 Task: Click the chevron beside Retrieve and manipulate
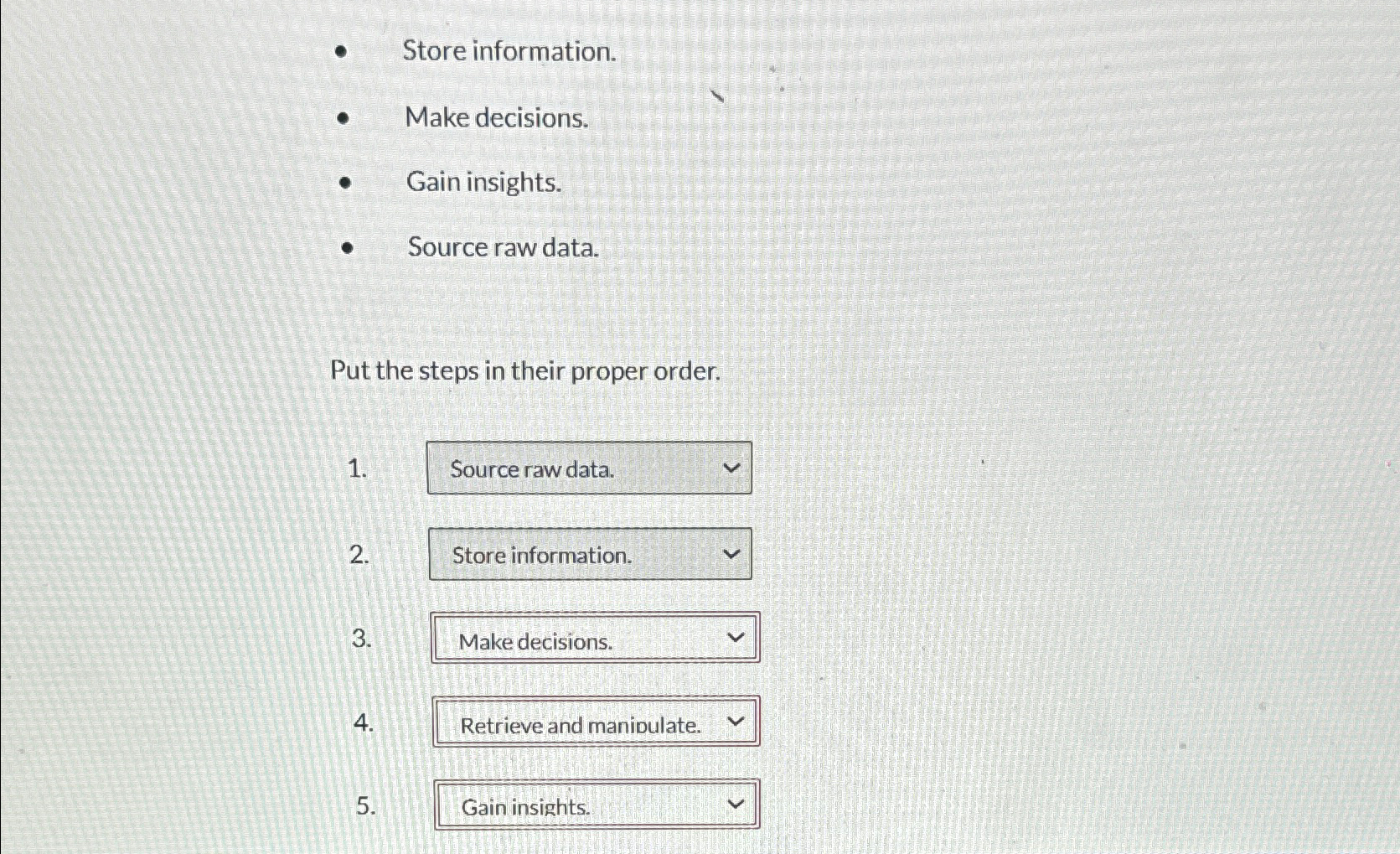735,722
